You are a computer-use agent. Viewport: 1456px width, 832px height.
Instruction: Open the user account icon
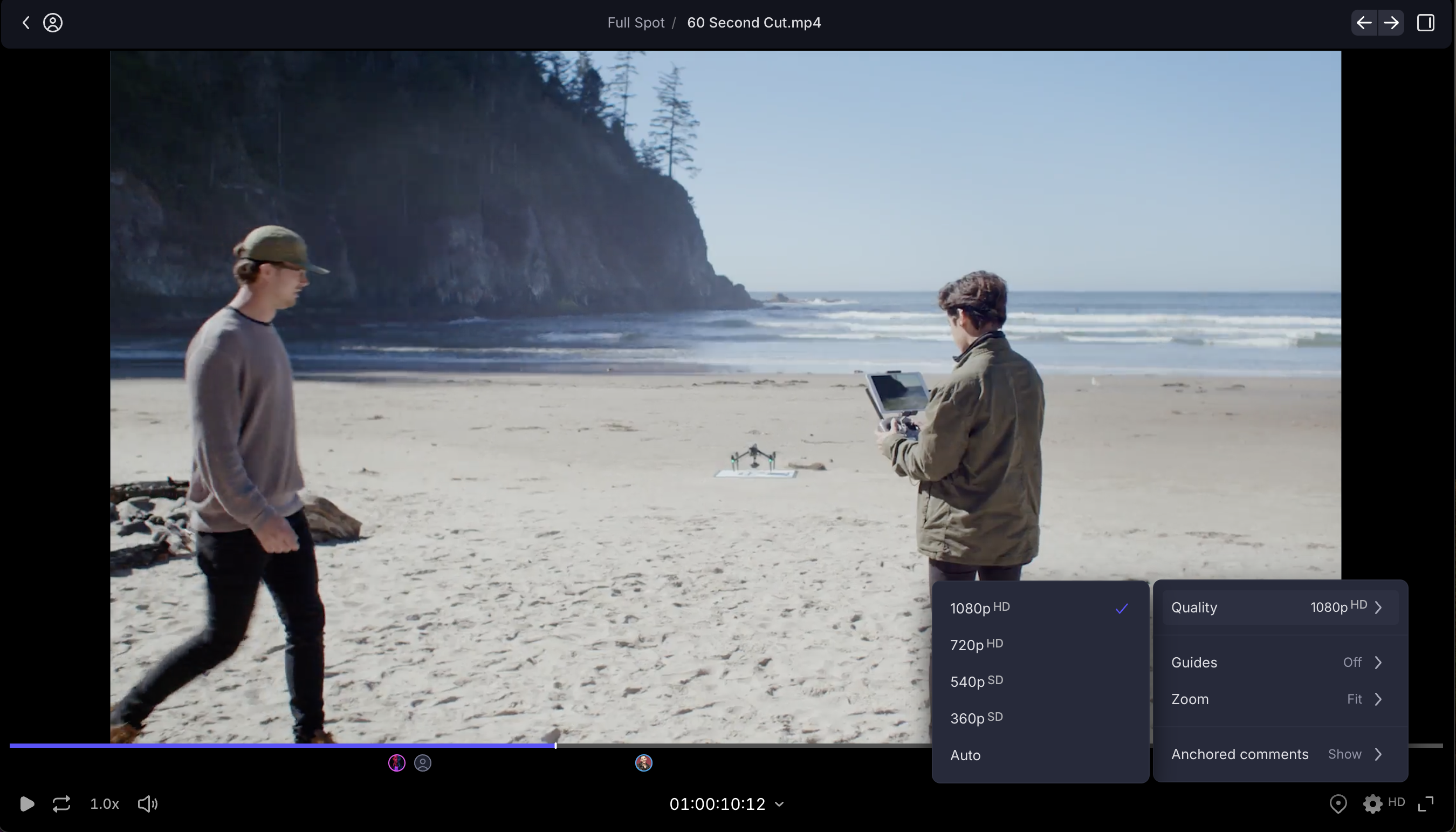(x=52, y=23)
